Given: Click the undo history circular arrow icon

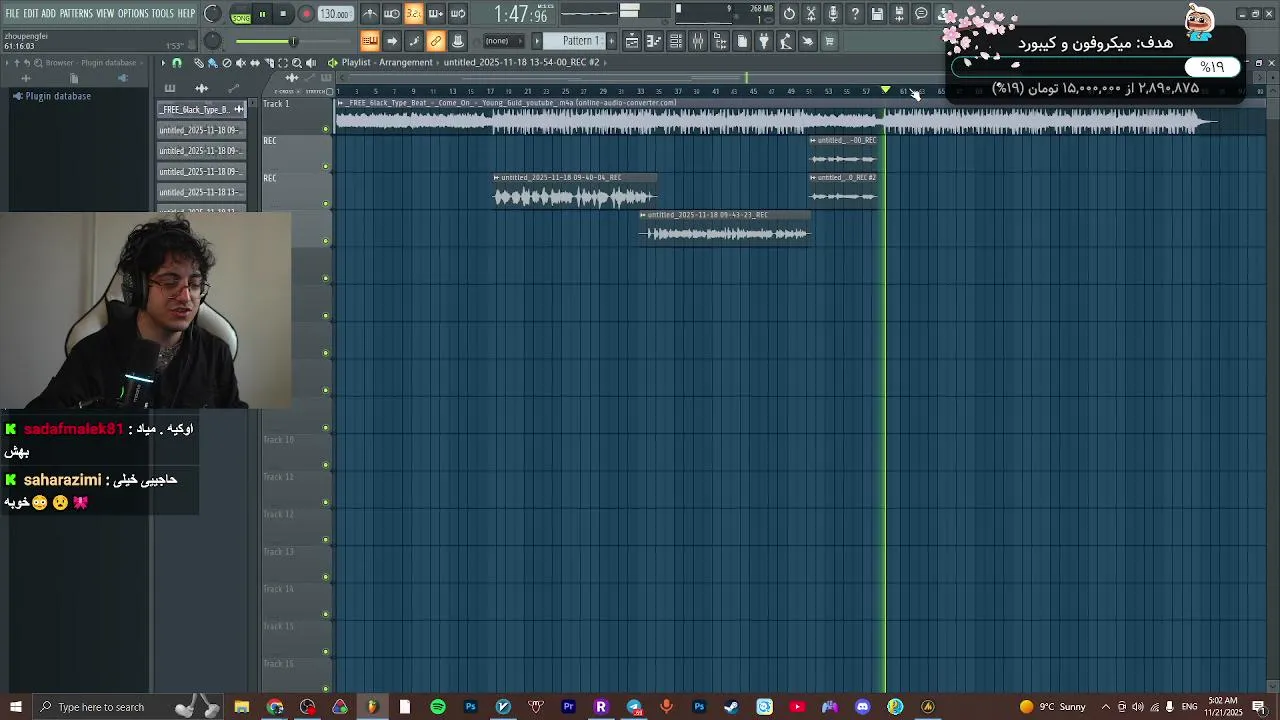Looking at the screenshot, I should (789, 14).
